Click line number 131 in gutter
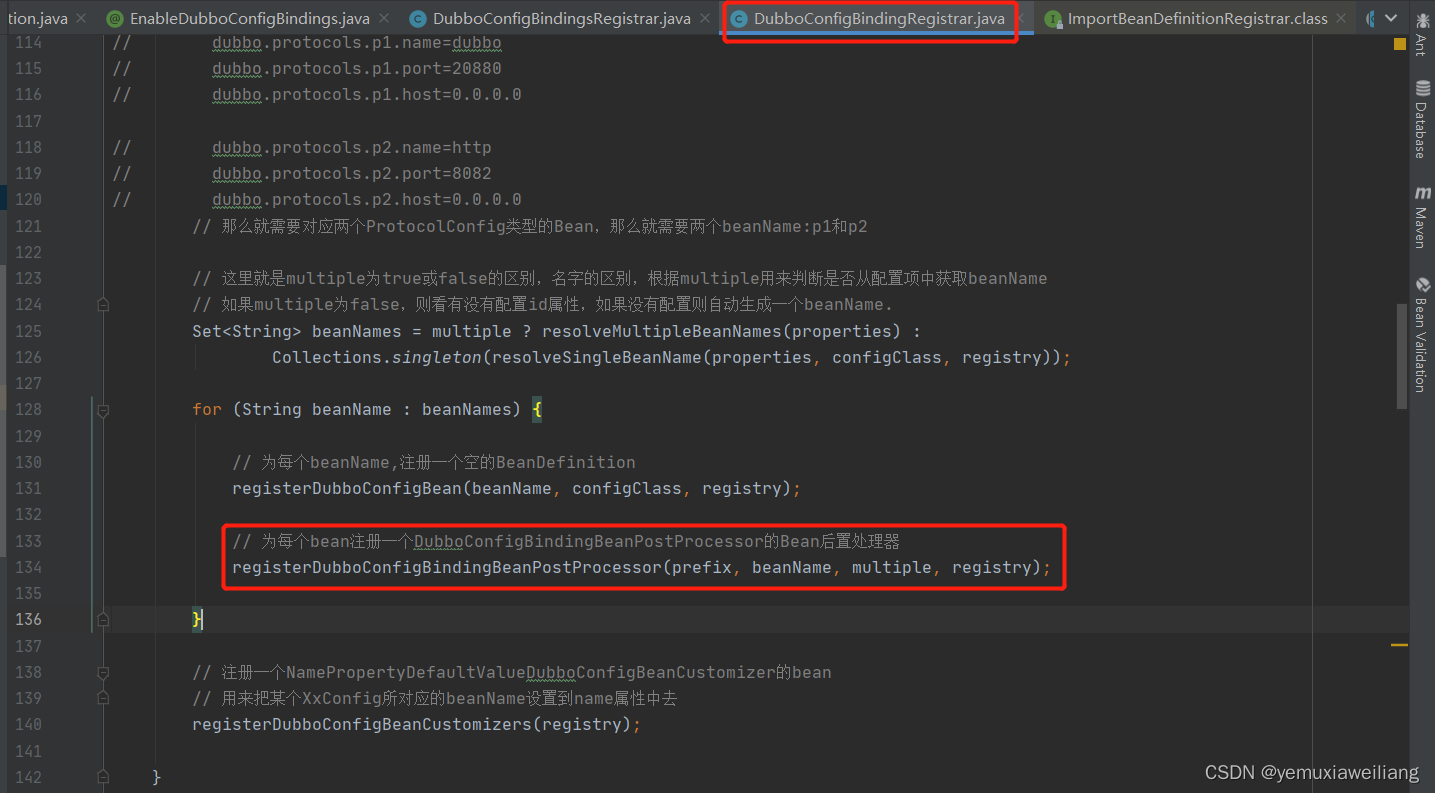This screenshot has width=1435, height=793. coord(28,488)
